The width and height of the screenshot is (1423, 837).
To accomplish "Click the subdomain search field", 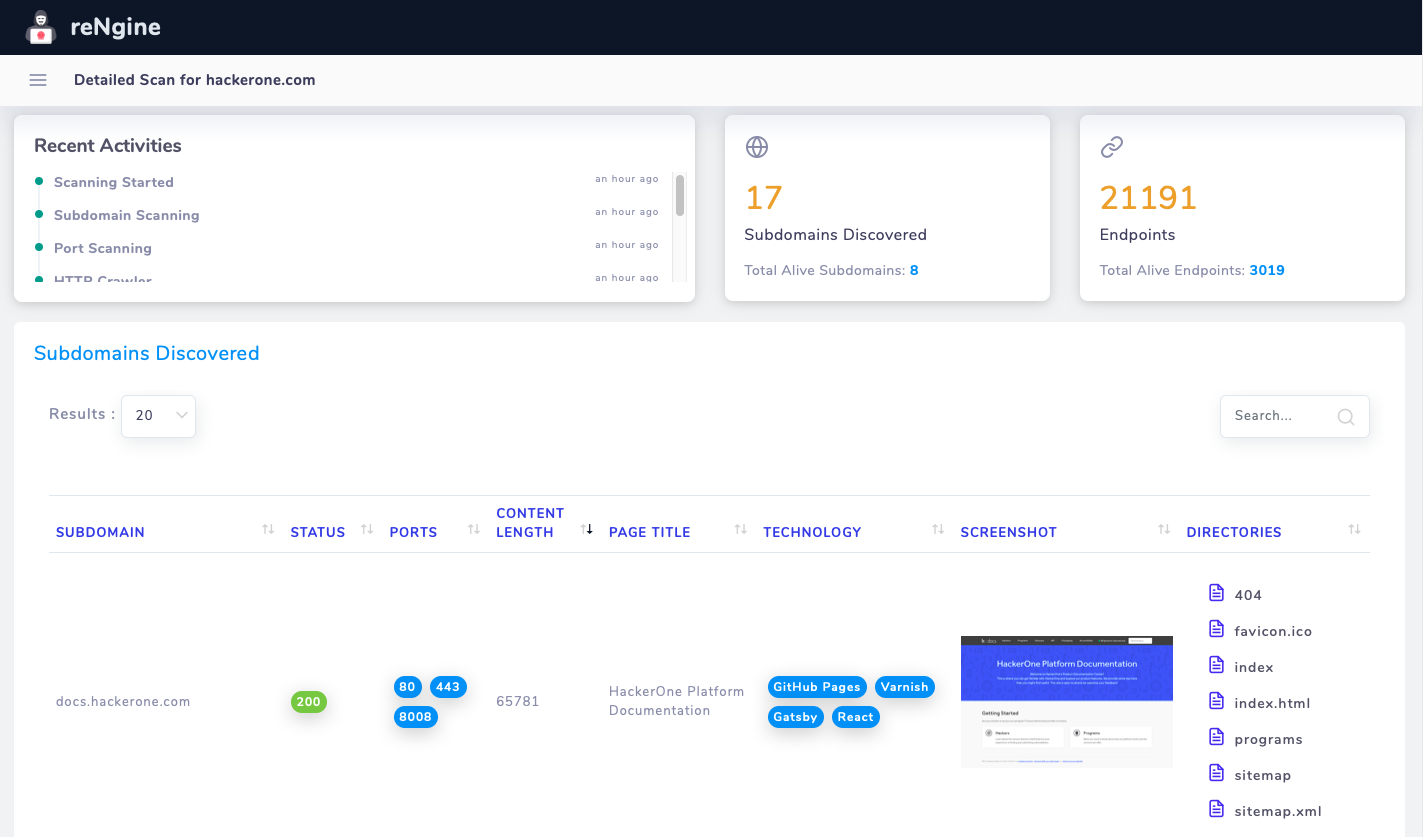I will [x=1294, y=416].
